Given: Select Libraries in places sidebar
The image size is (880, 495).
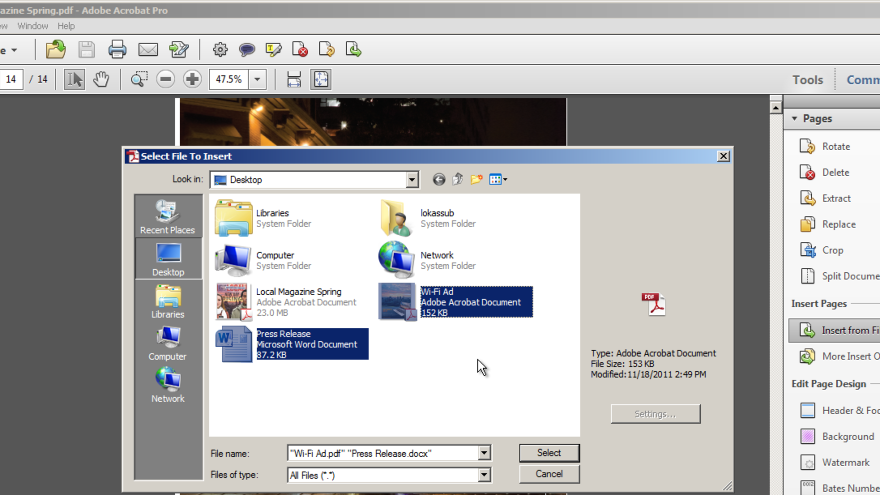Looking at the screenshot, I should 168,301.
